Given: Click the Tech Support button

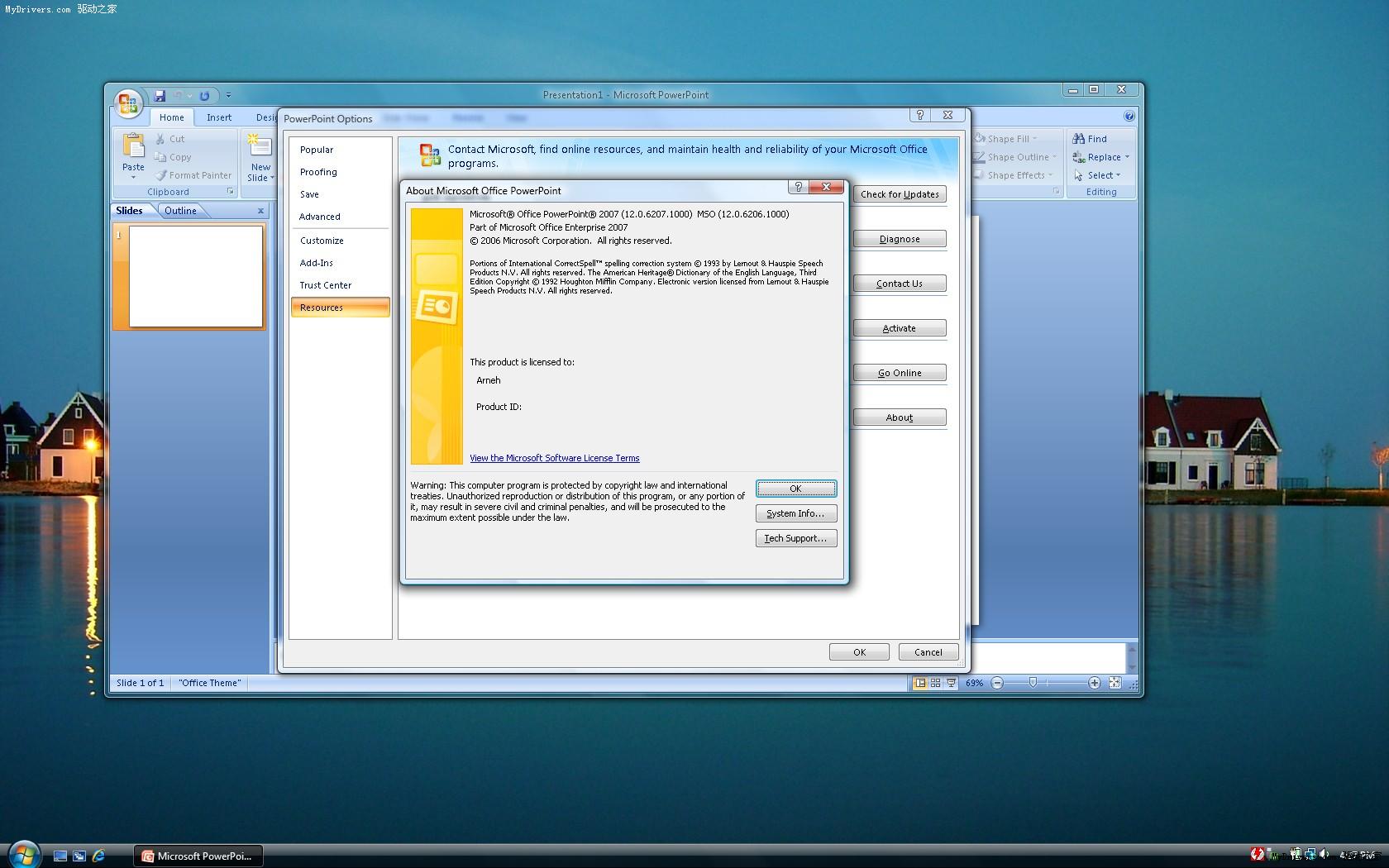Looking at the screenshot, I should coord(796,538).
